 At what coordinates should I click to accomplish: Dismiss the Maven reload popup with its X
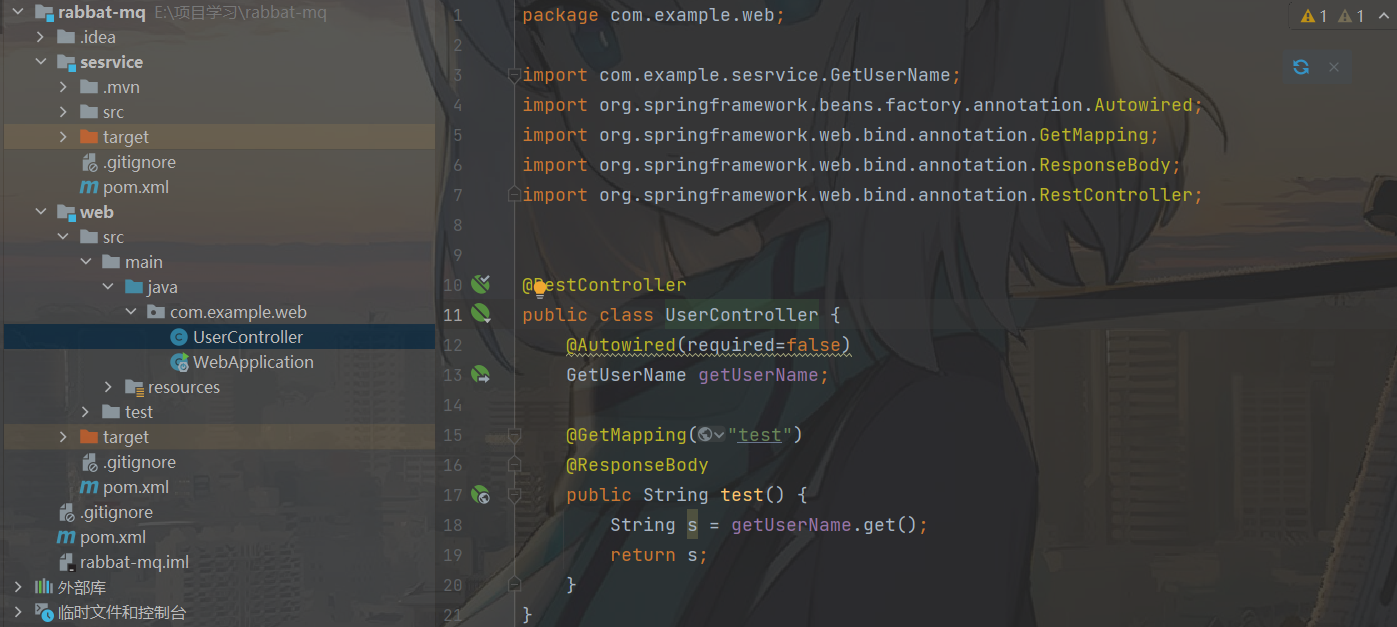[x=1333, y=67]
